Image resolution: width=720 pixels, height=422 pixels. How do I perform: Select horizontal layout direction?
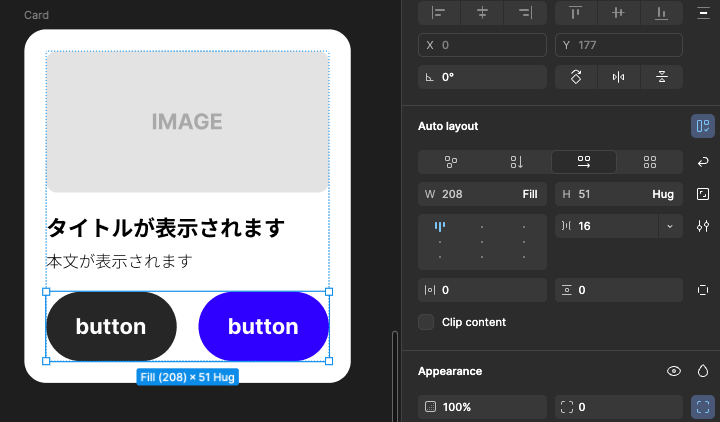tap(584, 162)
